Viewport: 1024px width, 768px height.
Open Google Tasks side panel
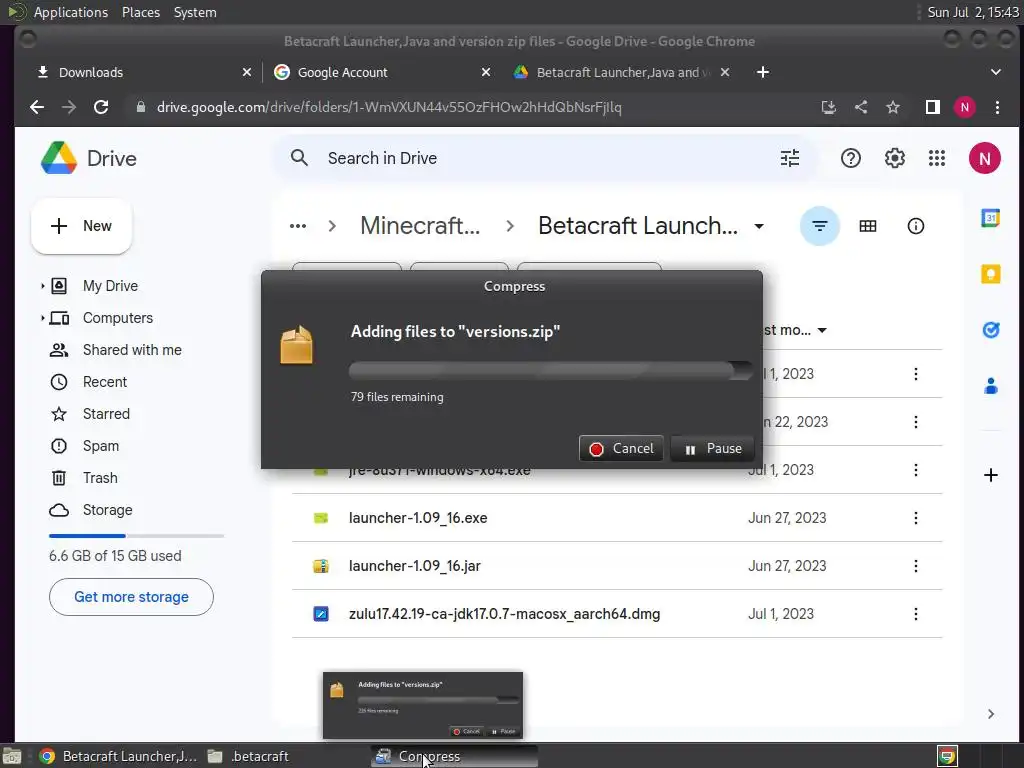990,330
